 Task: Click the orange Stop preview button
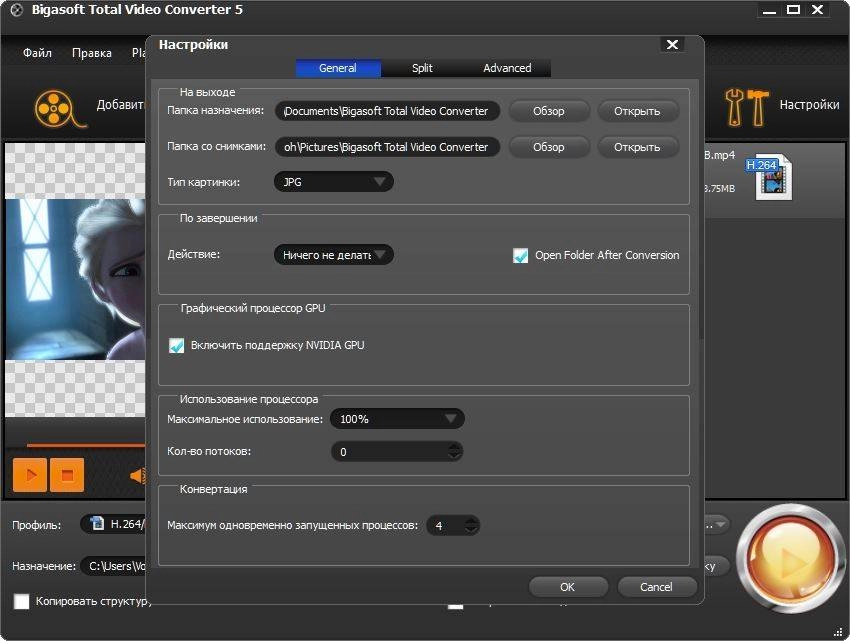pyautogui.click(x=67, y=475)
